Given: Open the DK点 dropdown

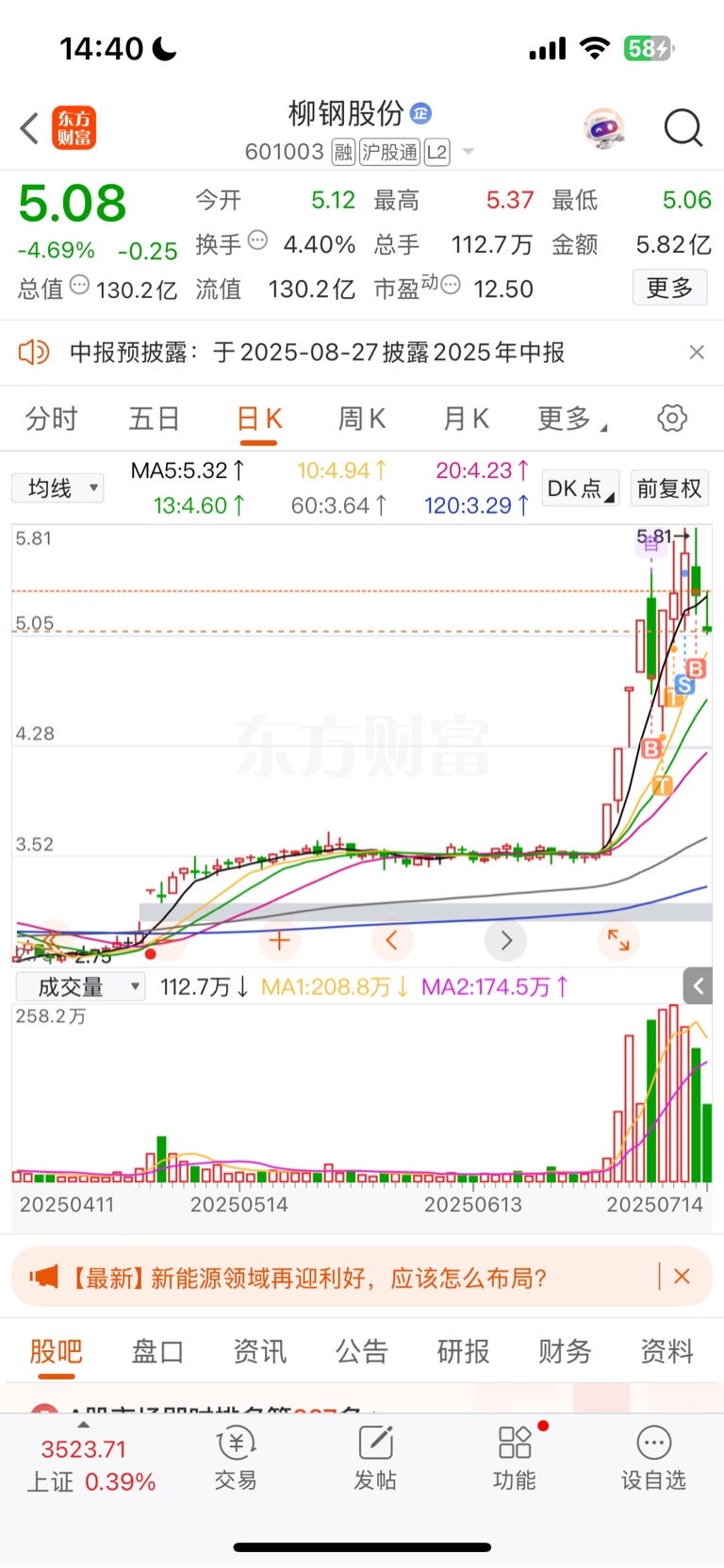Looking at the screenshot, I should (x=581, y=488).
